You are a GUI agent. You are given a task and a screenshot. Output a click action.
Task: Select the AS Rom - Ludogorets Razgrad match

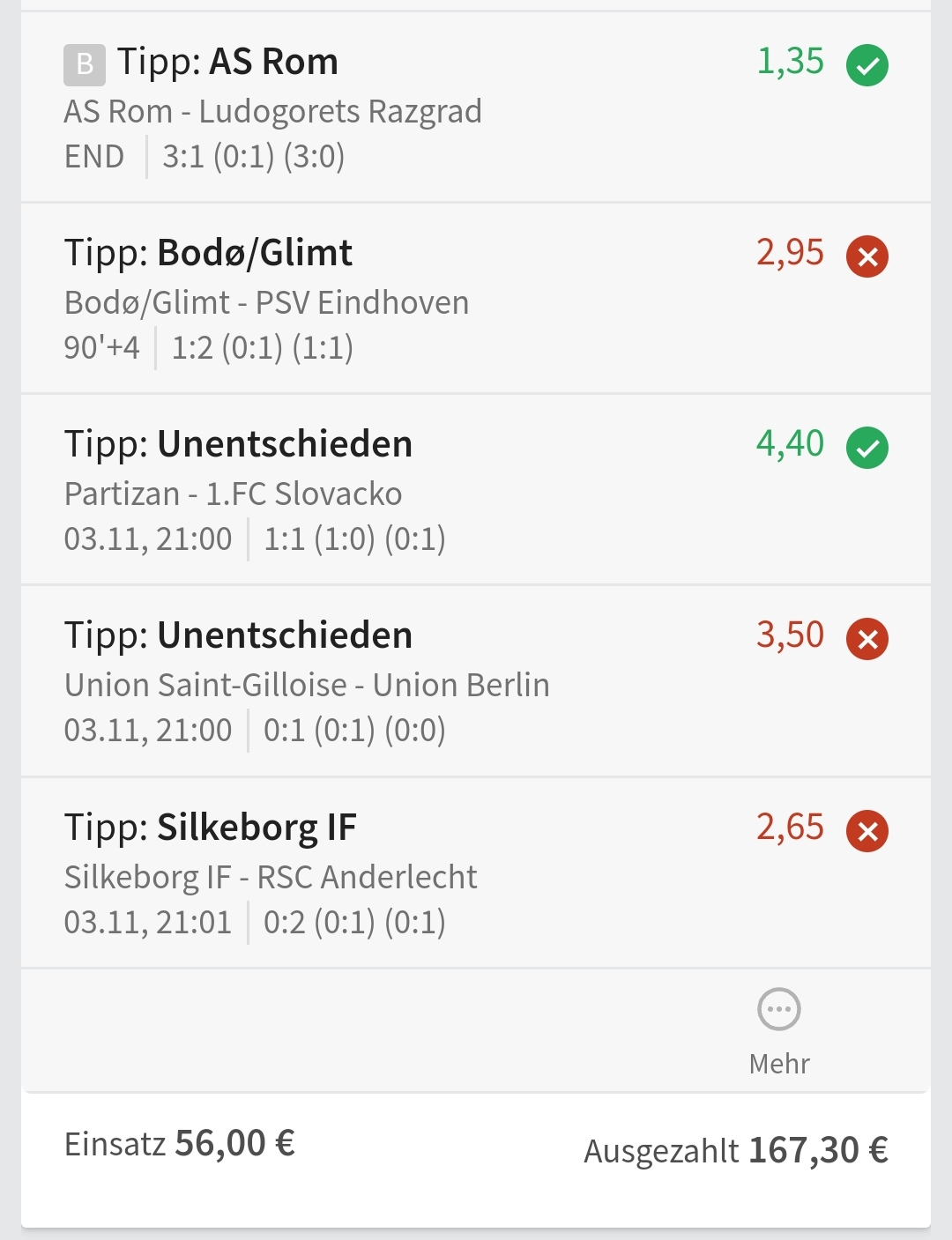(273, 112)
